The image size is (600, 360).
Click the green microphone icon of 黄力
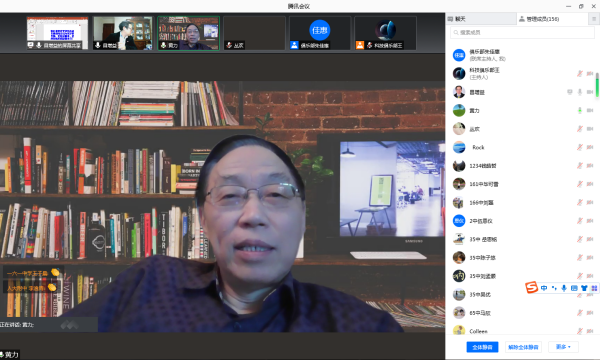(580, 111)
